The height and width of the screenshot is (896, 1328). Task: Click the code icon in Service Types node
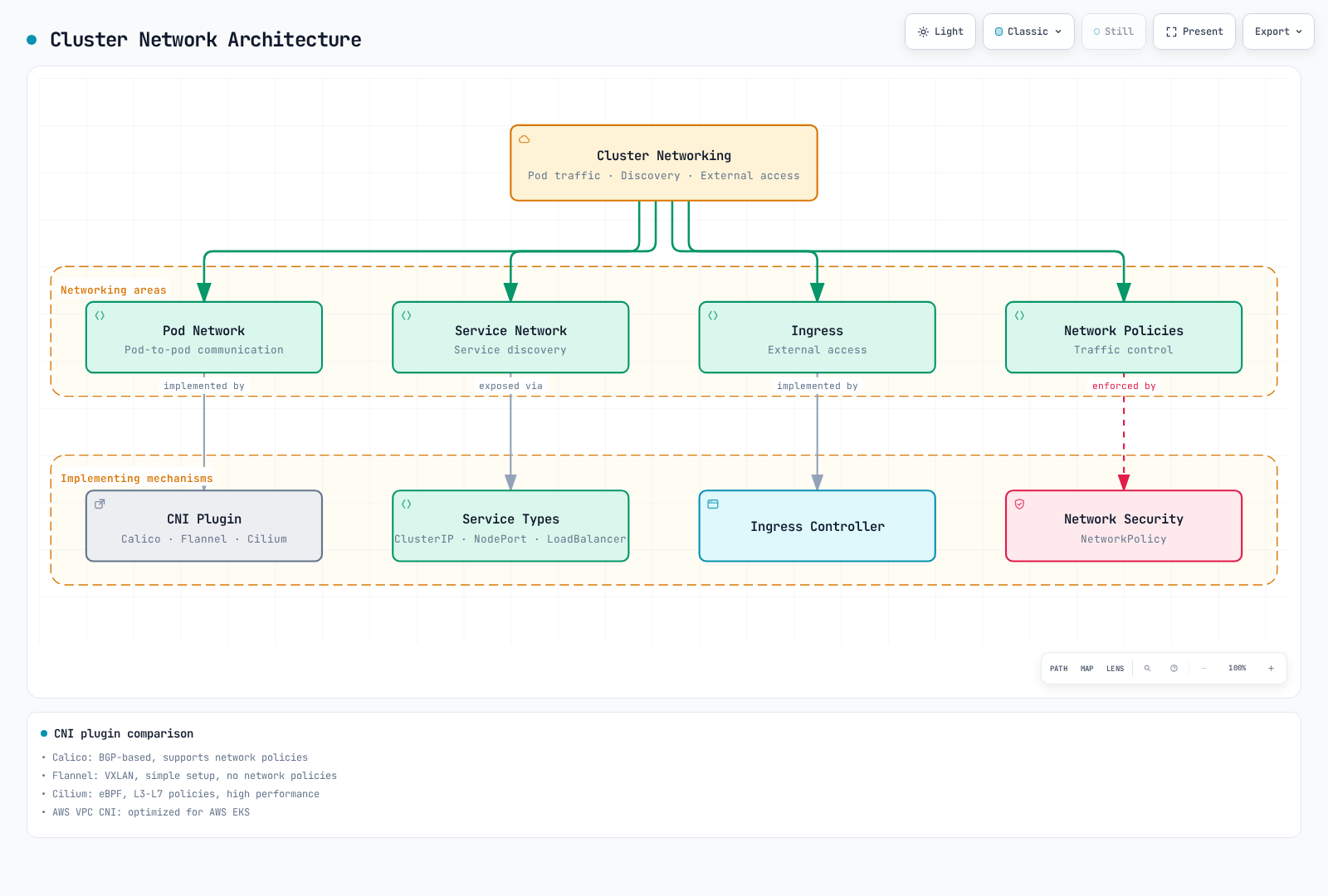coord(407,504)
